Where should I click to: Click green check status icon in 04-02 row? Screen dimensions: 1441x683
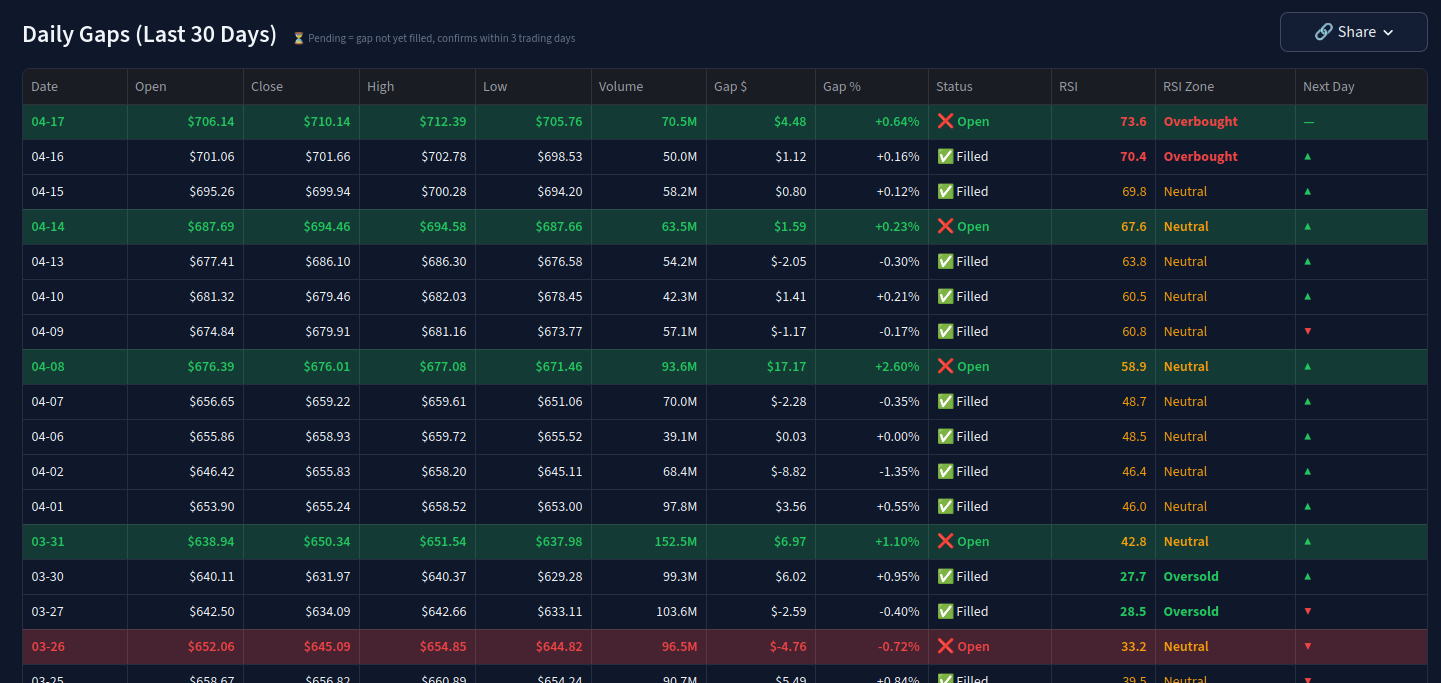(x=945, y=471)
